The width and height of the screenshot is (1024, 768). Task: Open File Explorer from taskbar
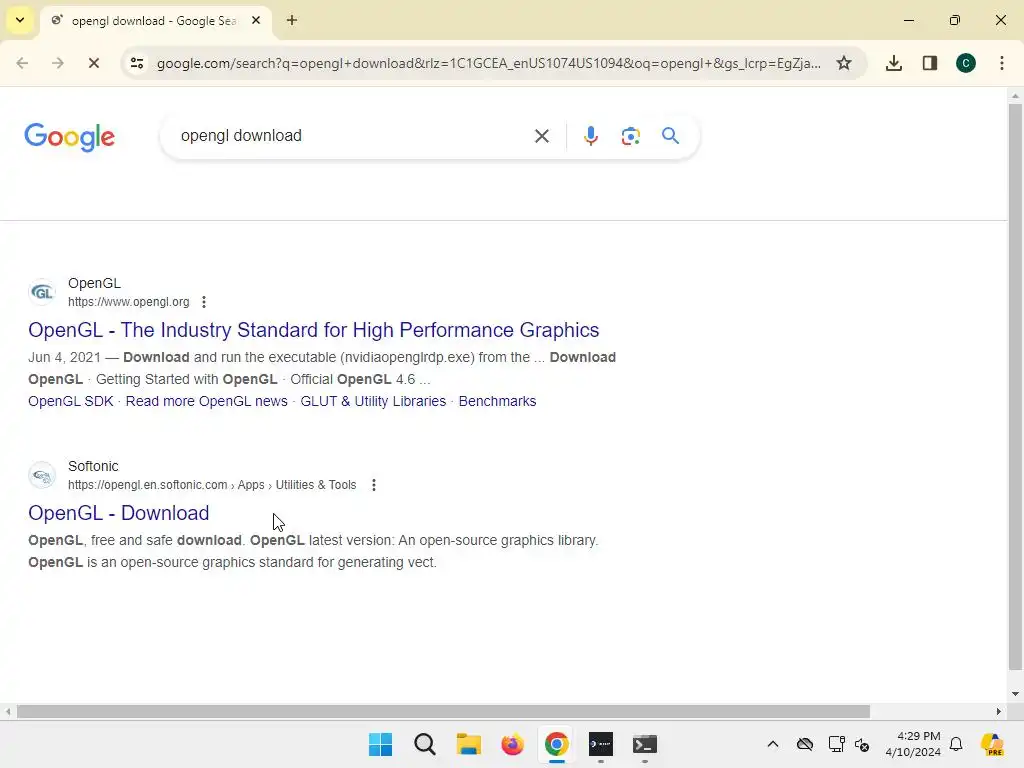[468, 744]
